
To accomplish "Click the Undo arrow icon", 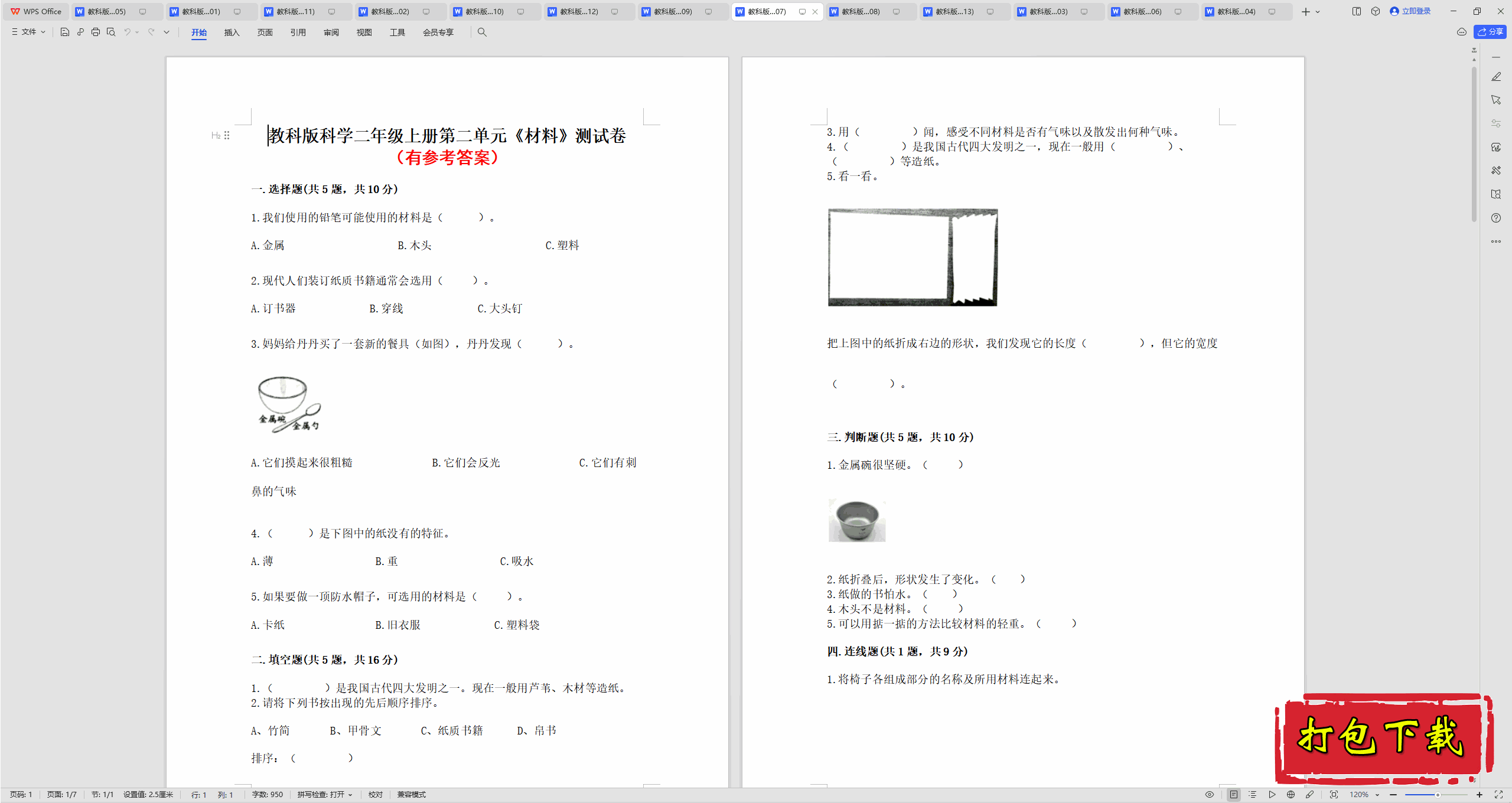I will pyautogui.click(x=127, y=32).
